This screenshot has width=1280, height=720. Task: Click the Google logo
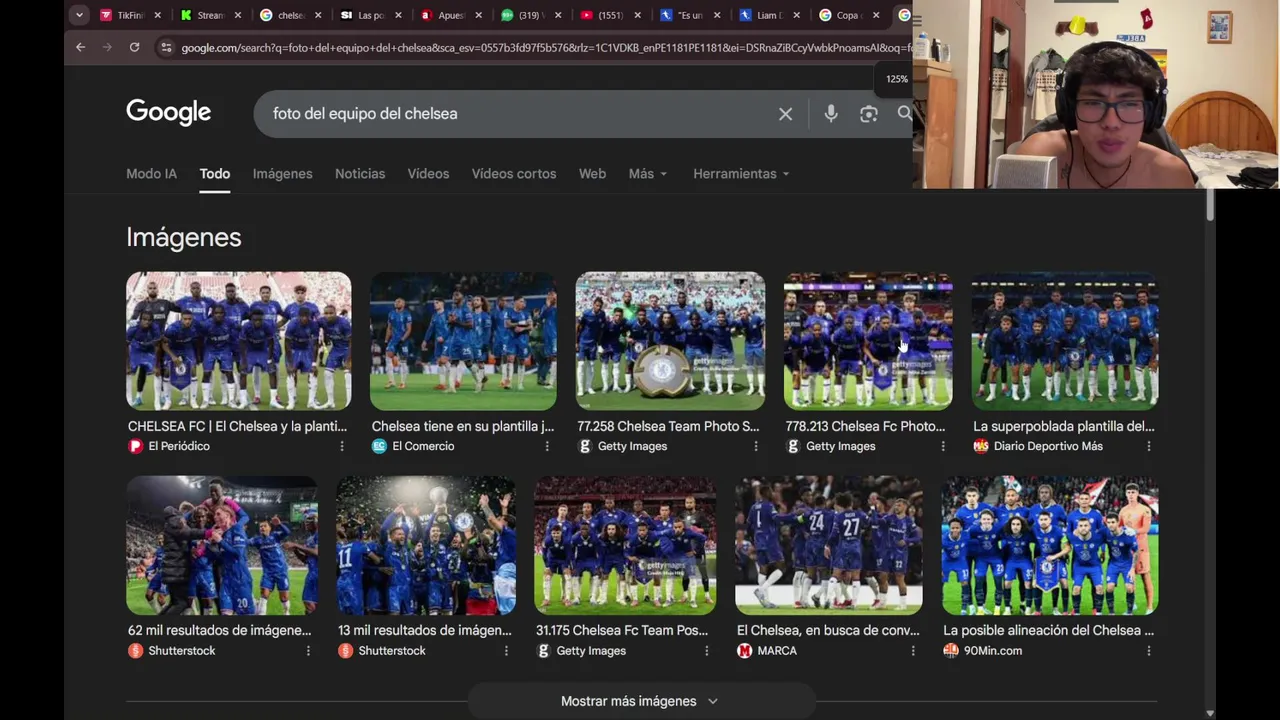[x=168, y=113]
